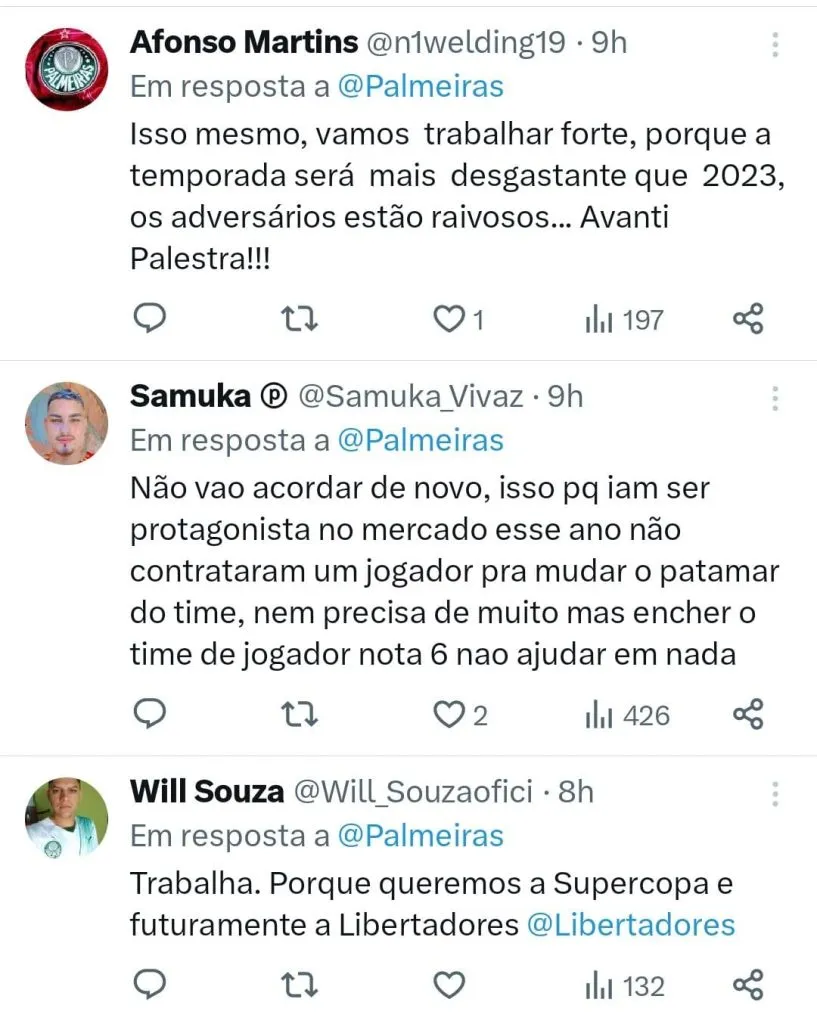Viewport: 817px width, 1024px height.
Task: Like Afonso Martins' tweet
Action: (450, 319)
